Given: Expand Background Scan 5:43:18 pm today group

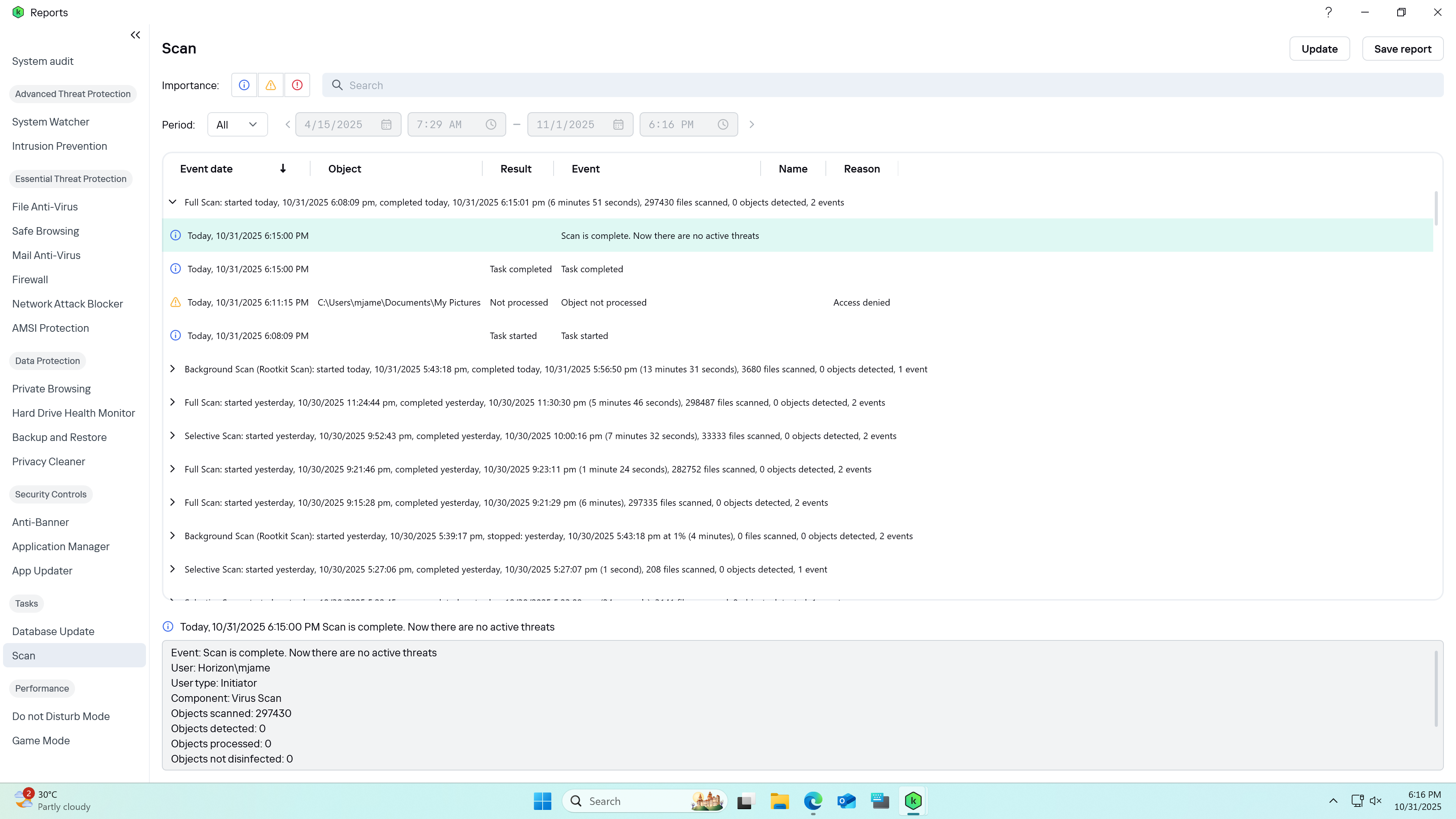Looking at the screenshot, I should 173,369.
